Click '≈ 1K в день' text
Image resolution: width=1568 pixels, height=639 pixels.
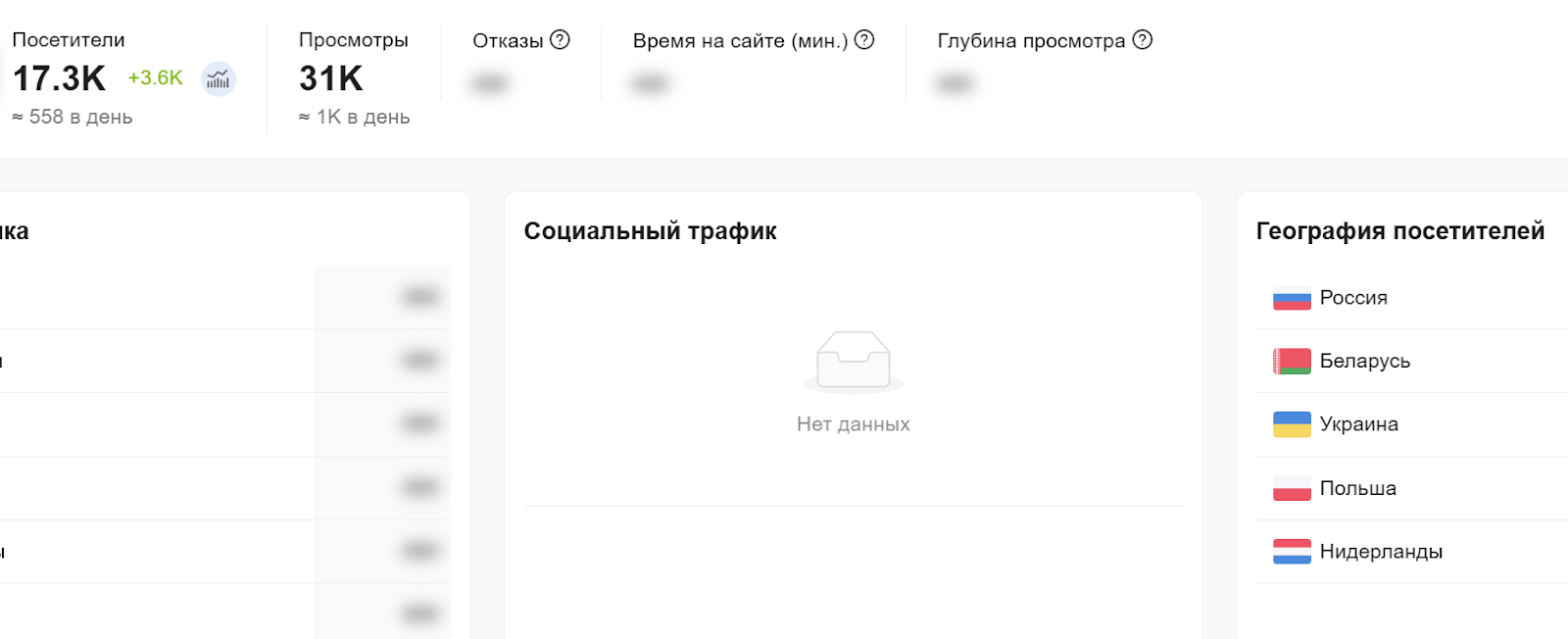click(x=354, y=117)
